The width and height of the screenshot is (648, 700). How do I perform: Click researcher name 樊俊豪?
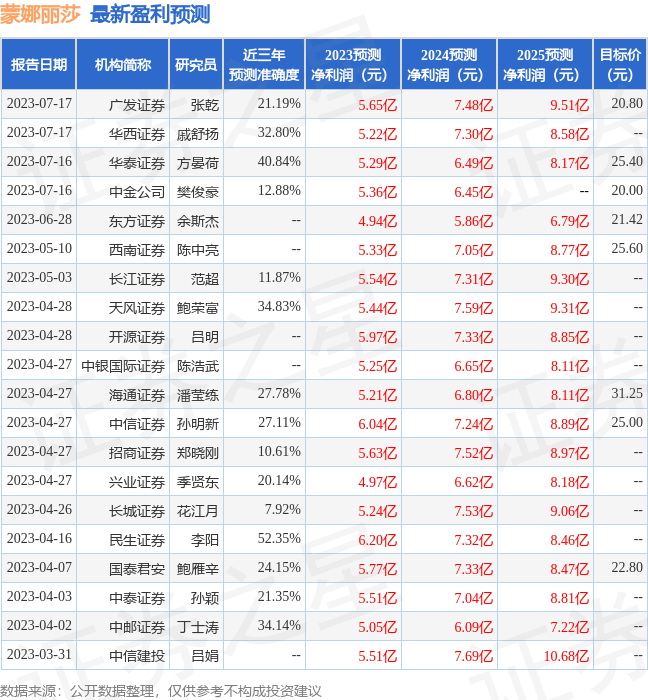(198, 192)
